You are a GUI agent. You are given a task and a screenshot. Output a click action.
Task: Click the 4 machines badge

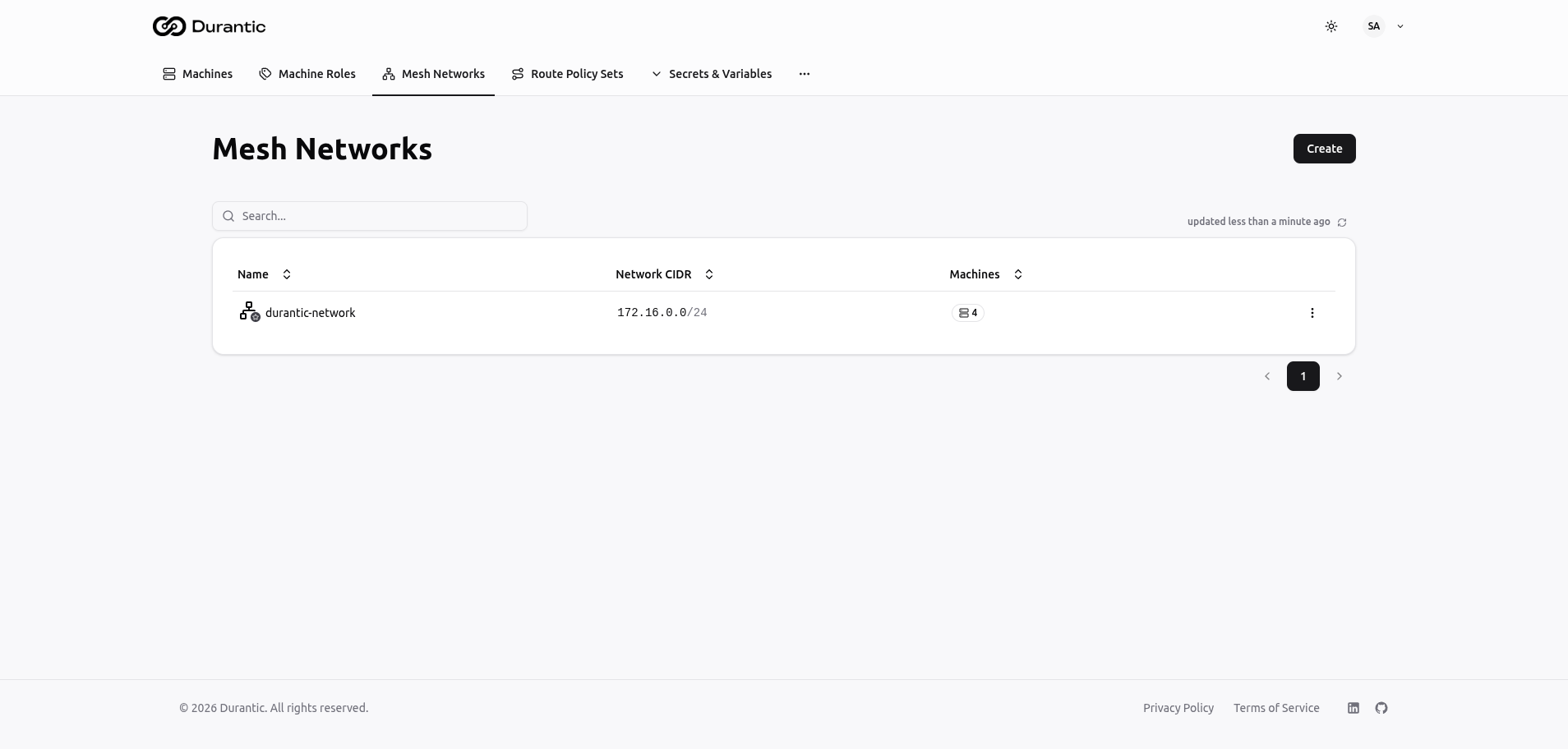[968, 313]
